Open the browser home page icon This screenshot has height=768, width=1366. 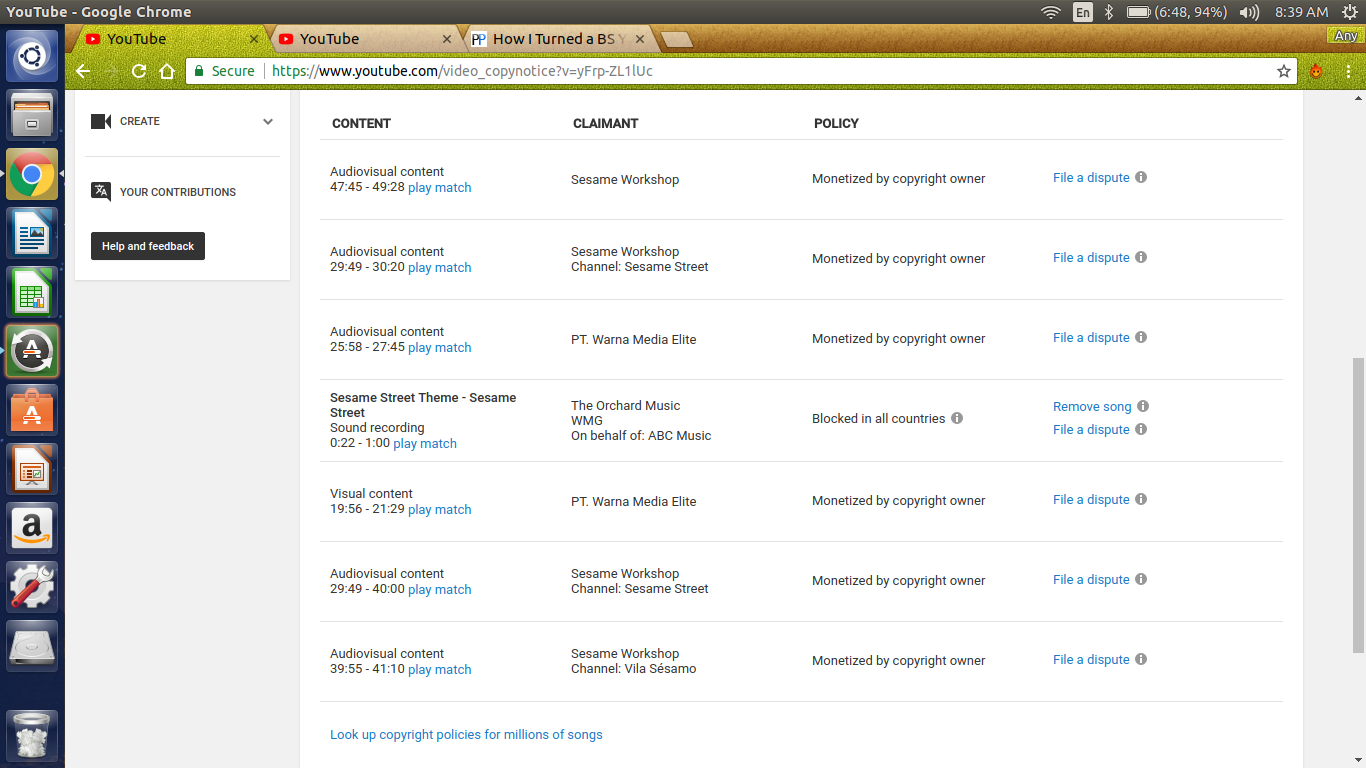(x=167, y=71)
